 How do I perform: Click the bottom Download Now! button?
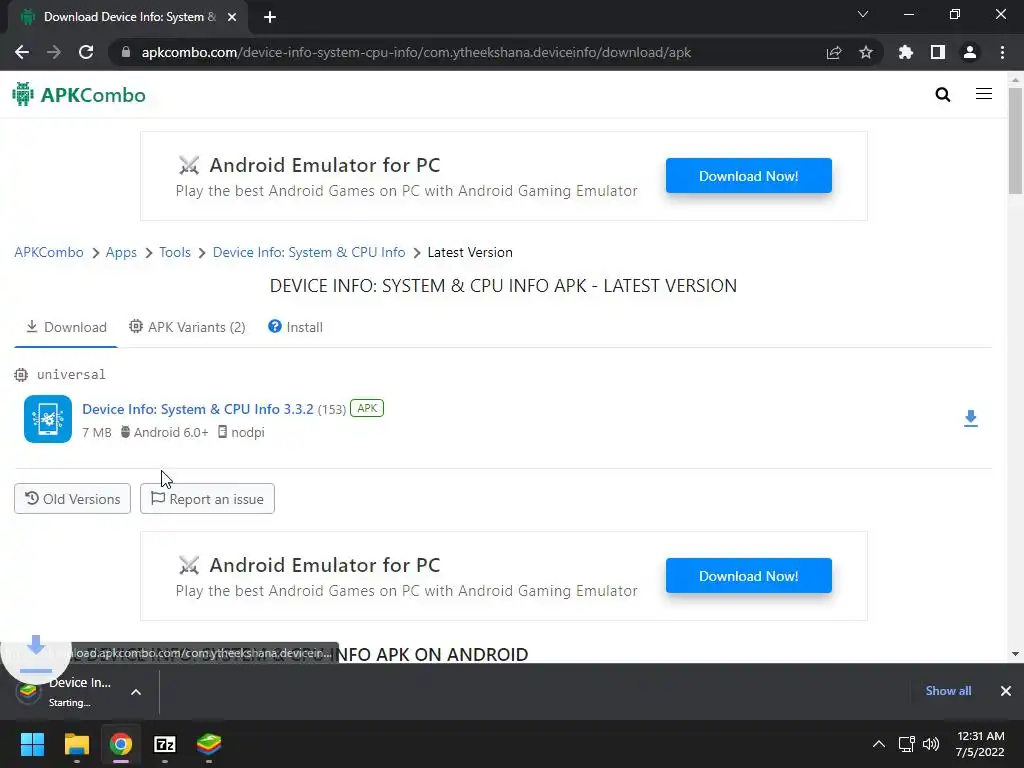[748, 576]
